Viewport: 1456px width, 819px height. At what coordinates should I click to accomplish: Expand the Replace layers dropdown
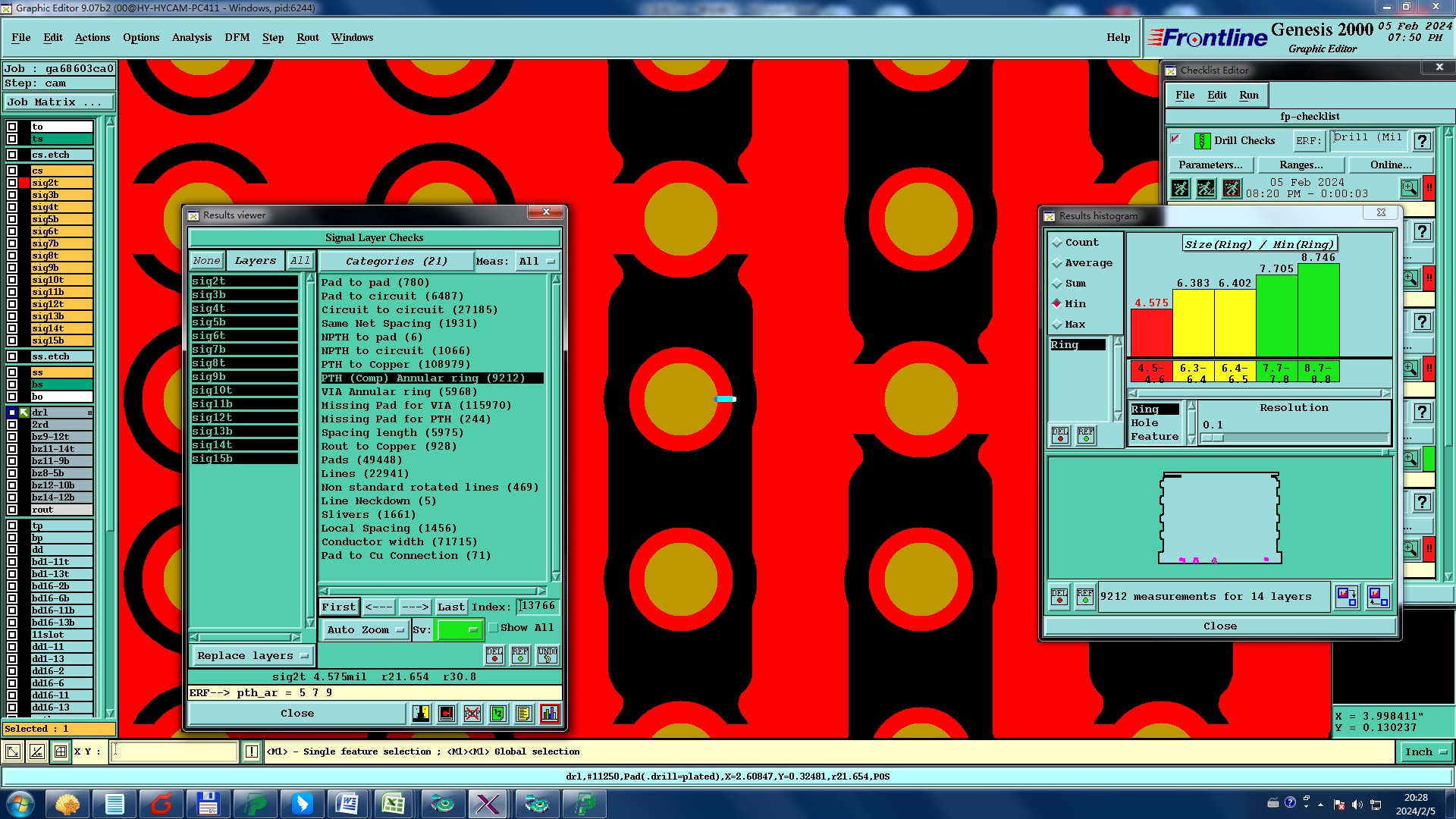[x=252, y=656]
